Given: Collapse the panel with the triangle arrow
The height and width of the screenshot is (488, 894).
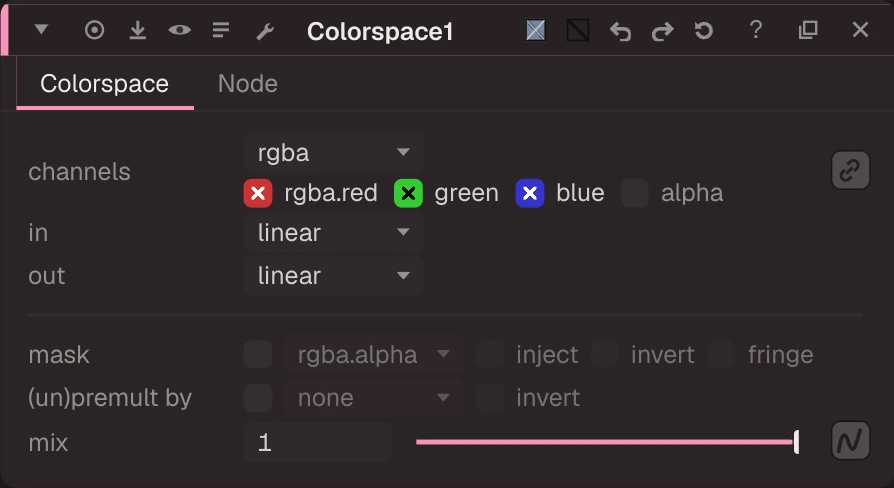Looking at the screenshot, I should [41, 29].
